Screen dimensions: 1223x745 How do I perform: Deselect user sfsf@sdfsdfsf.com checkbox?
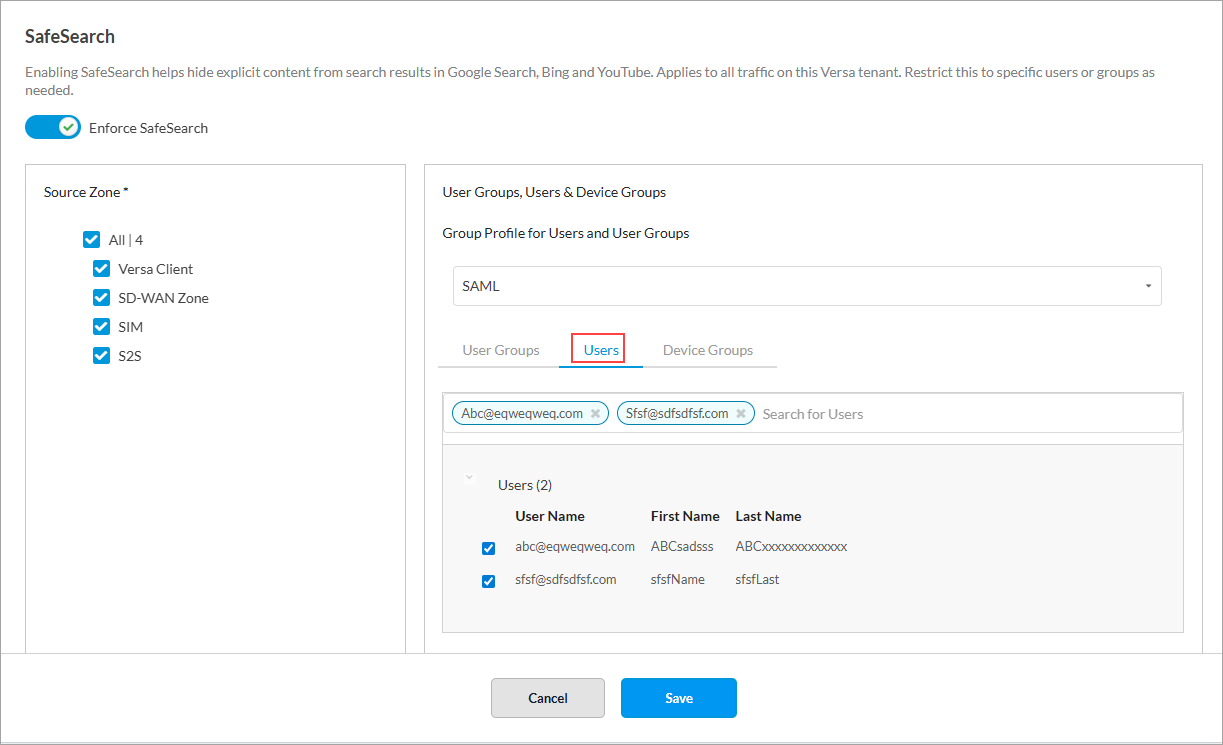click(x=489, y=581)
